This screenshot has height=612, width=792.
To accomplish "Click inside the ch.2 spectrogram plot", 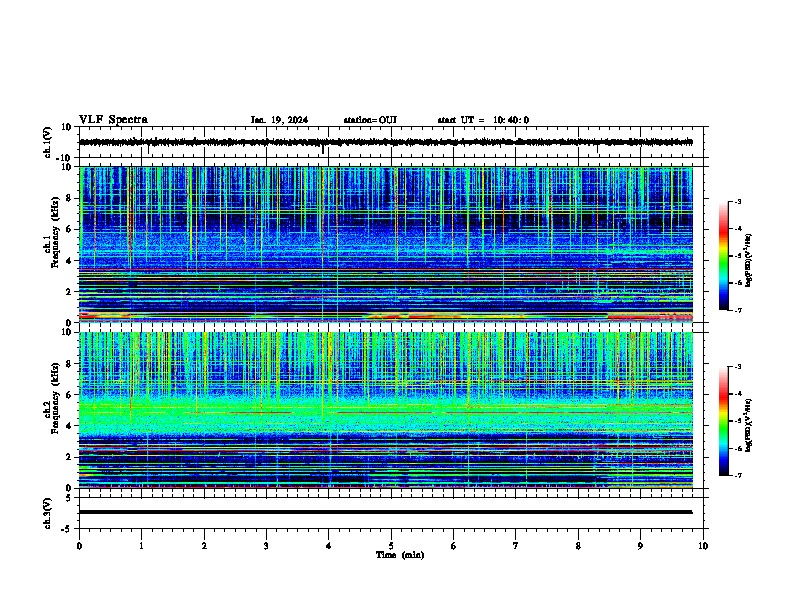I will coord(386,410).
